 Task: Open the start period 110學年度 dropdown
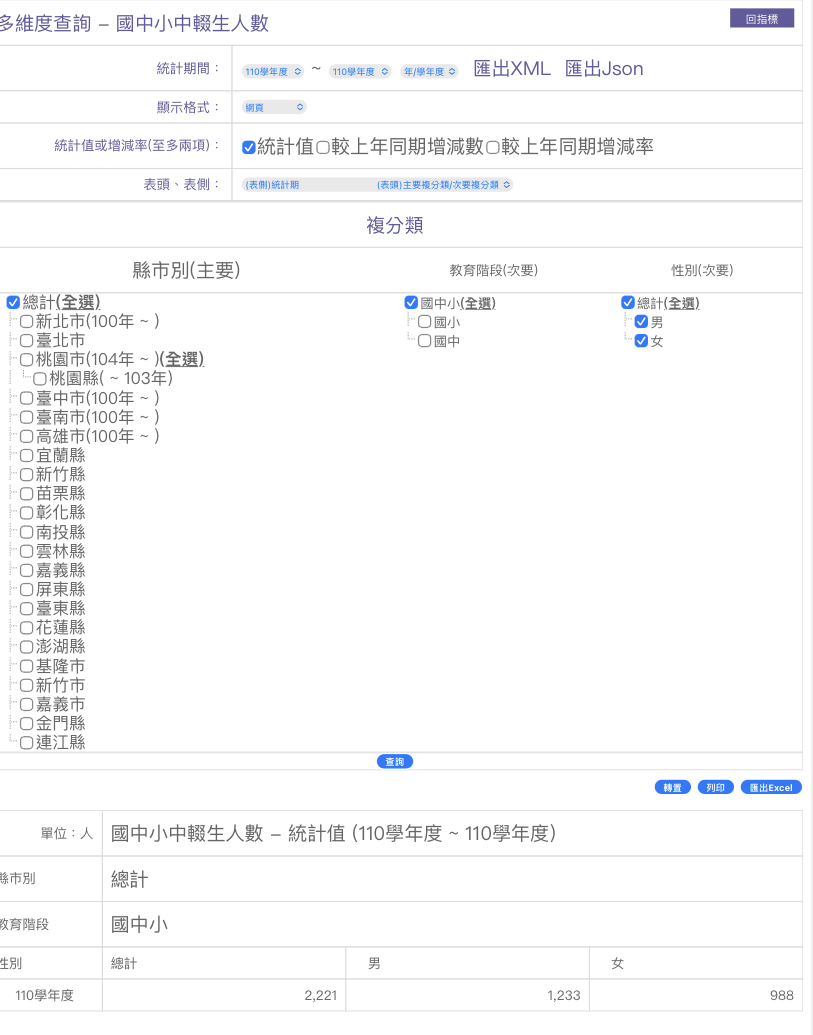coord(273,71)
